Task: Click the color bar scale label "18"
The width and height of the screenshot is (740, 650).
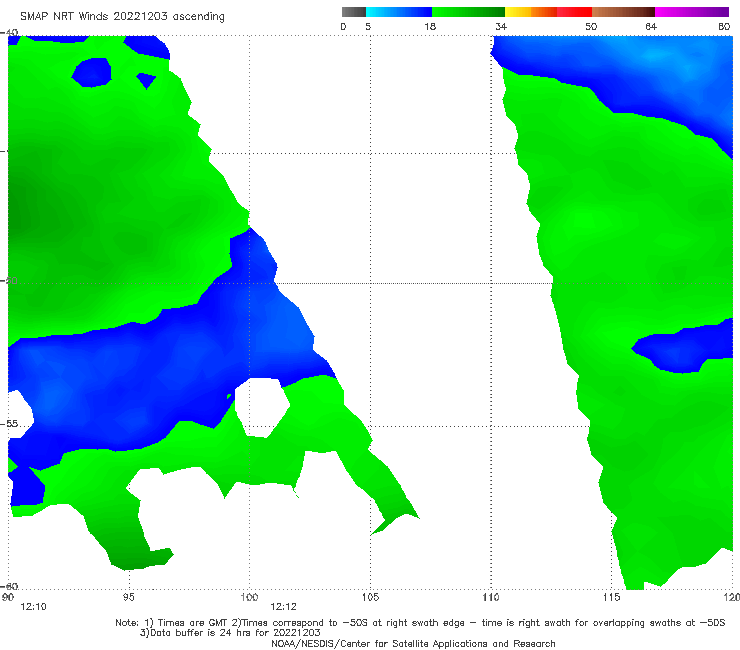Action: tap(430, 27)
